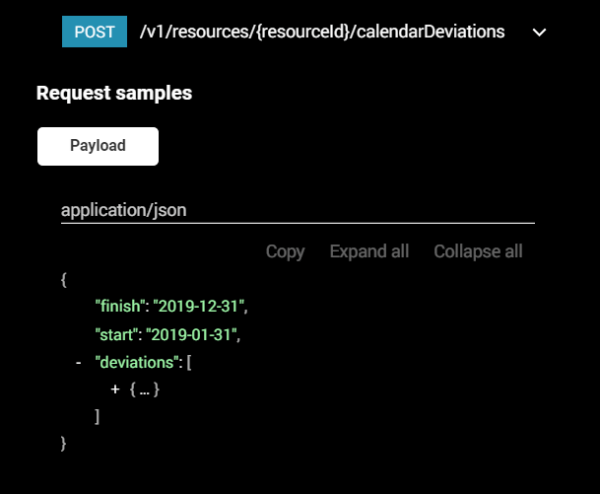Image resolution: width=600 pixels, height=494 pixels.
Task: Collapse the deviations array with the minus sign
Action: [78, 362]
